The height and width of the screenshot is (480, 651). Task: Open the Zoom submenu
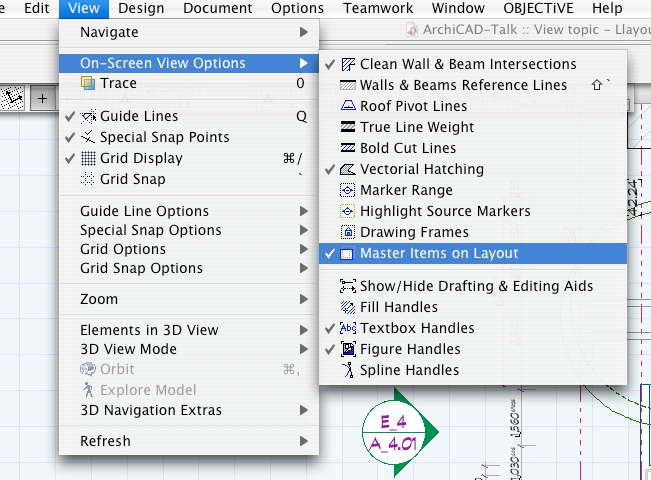tap(189, 299)
